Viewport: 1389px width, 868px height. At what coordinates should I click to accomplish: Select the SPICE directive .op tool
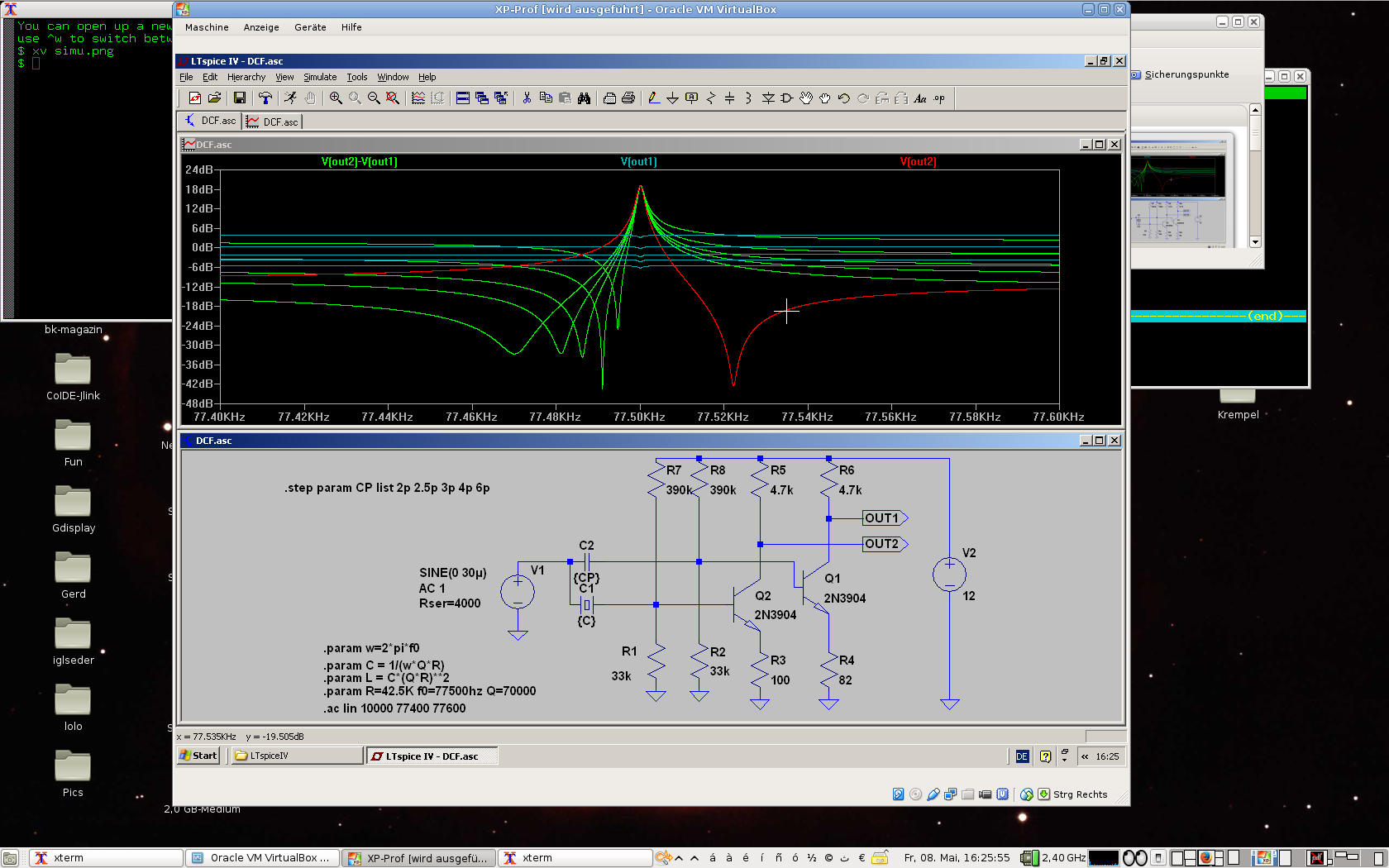coord(939,98)
